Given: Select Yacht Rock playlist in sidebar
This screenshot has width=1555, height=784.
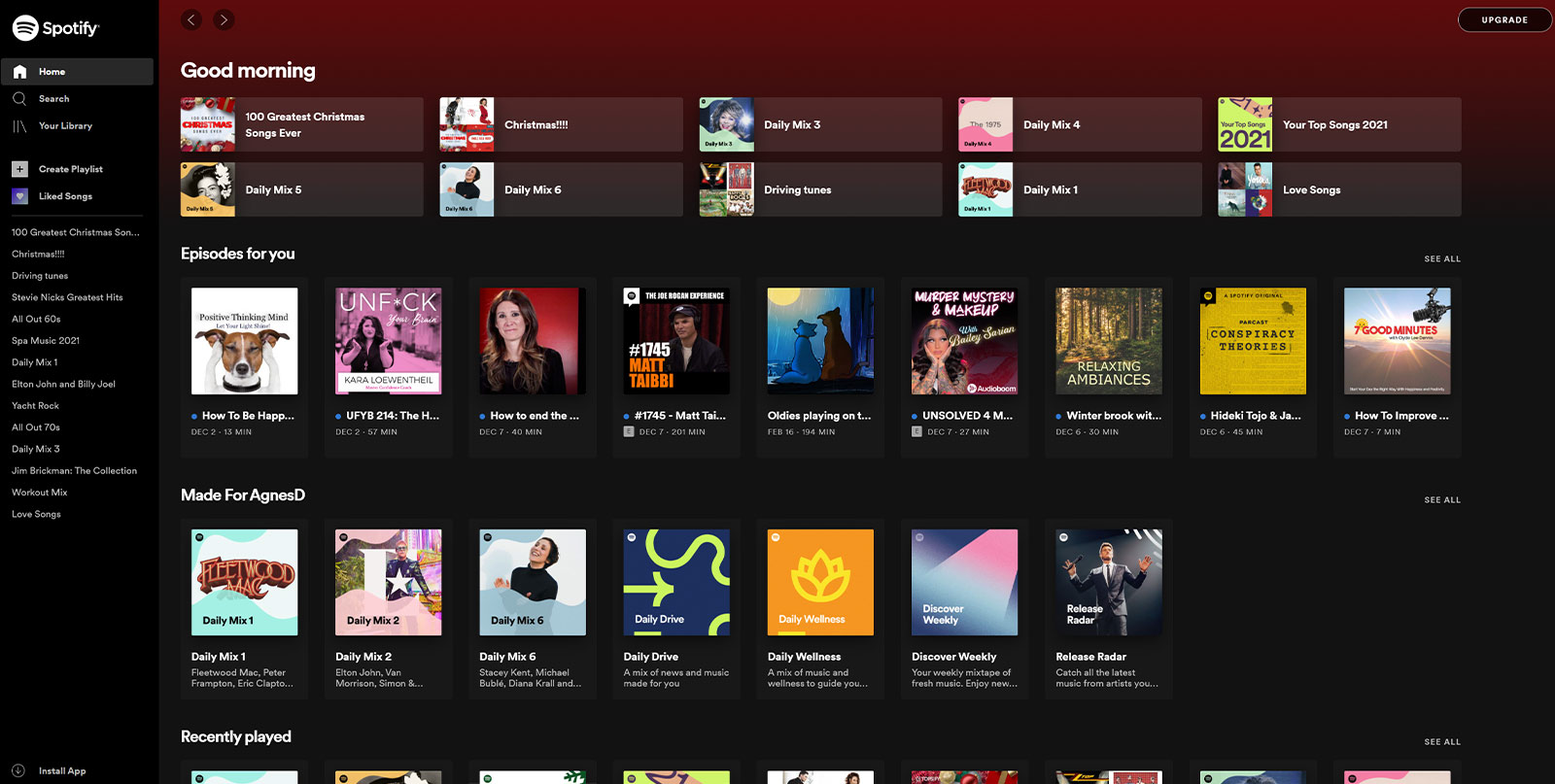Looking at the screenshot, I should [35, 406].
